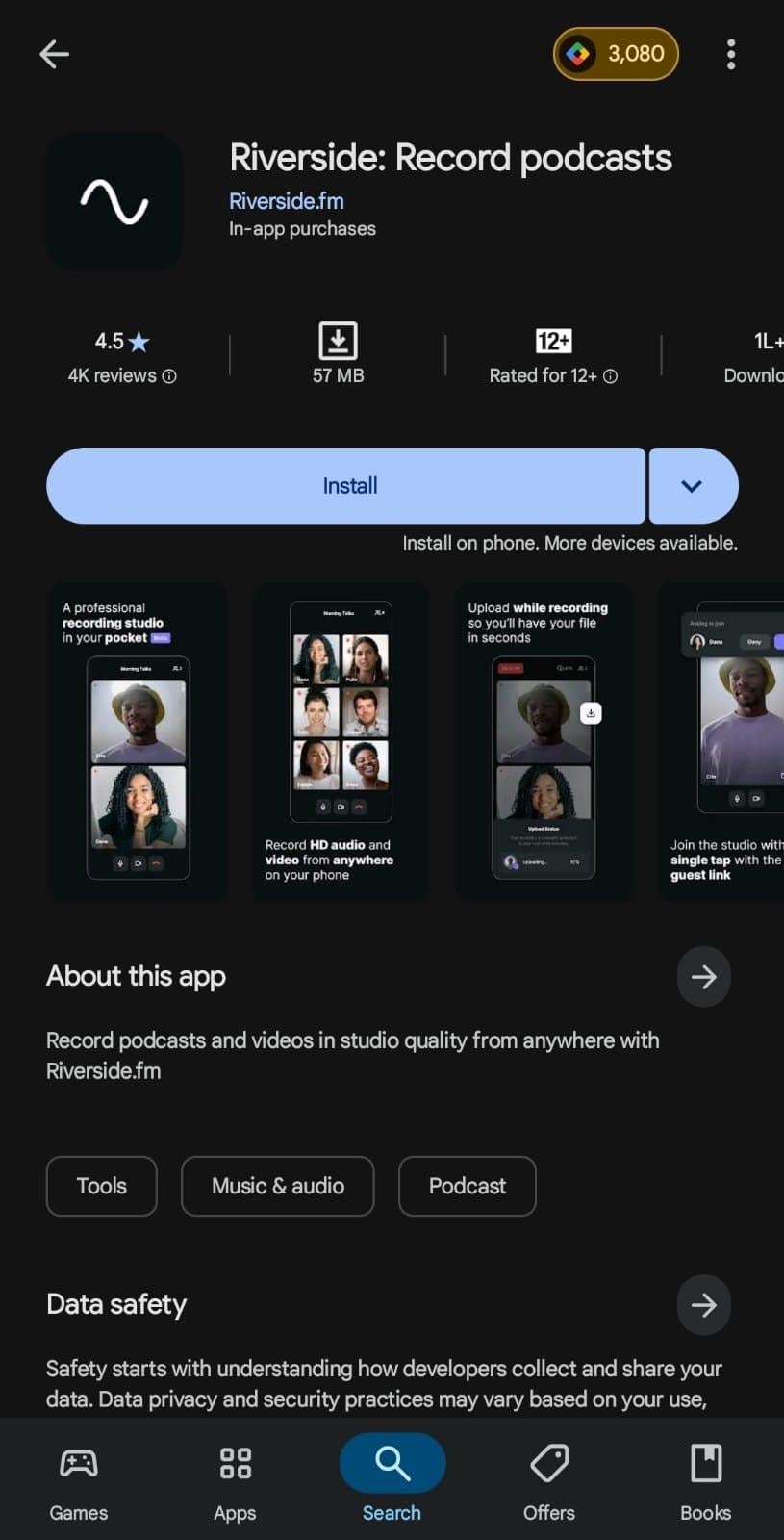Install the Riverside app
The height and width of the screenshot is (1540, 784).
point(345,485)
